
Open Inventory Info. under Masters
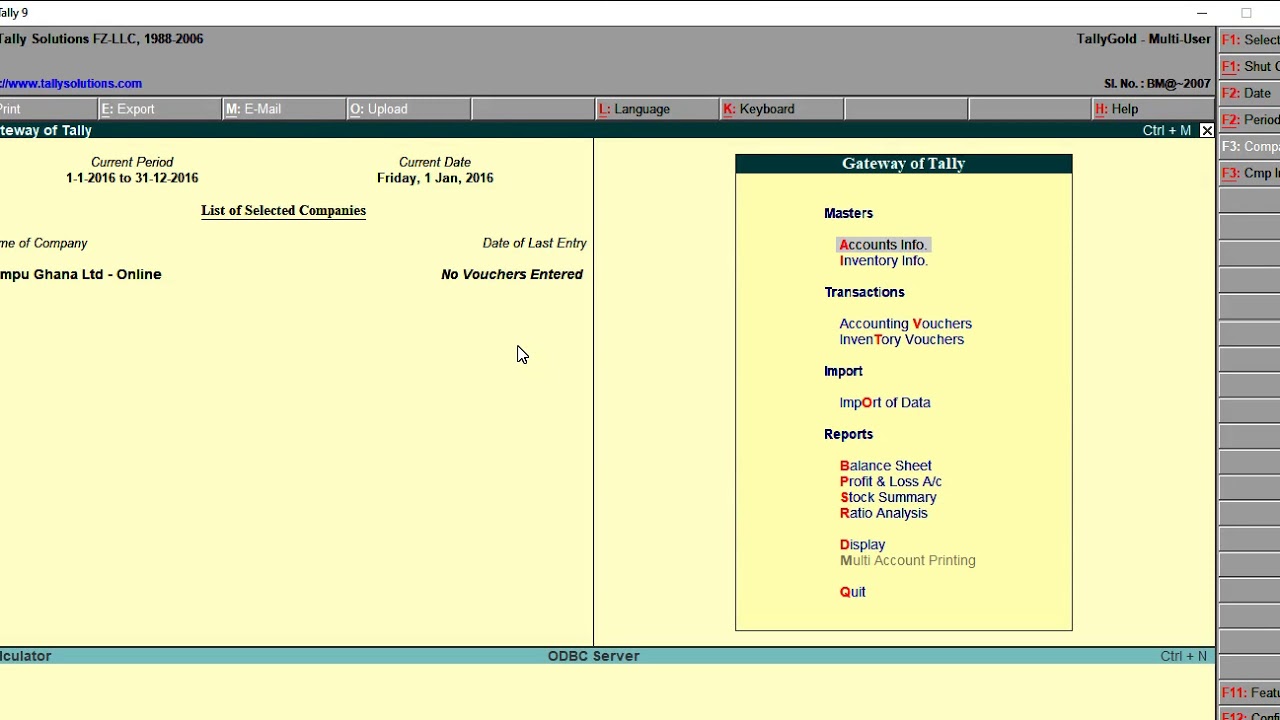tap(884, 261)
